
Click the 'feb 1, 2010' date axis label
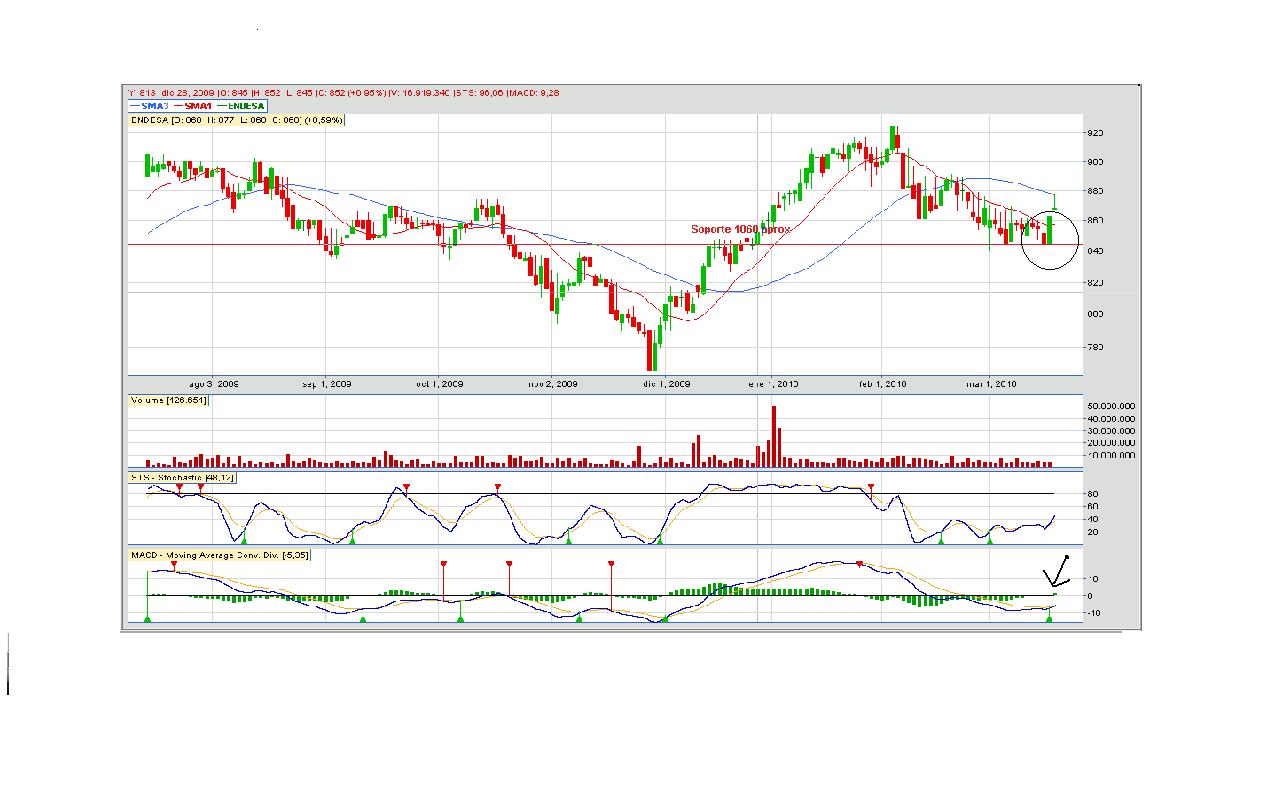(x=882, y=384)
